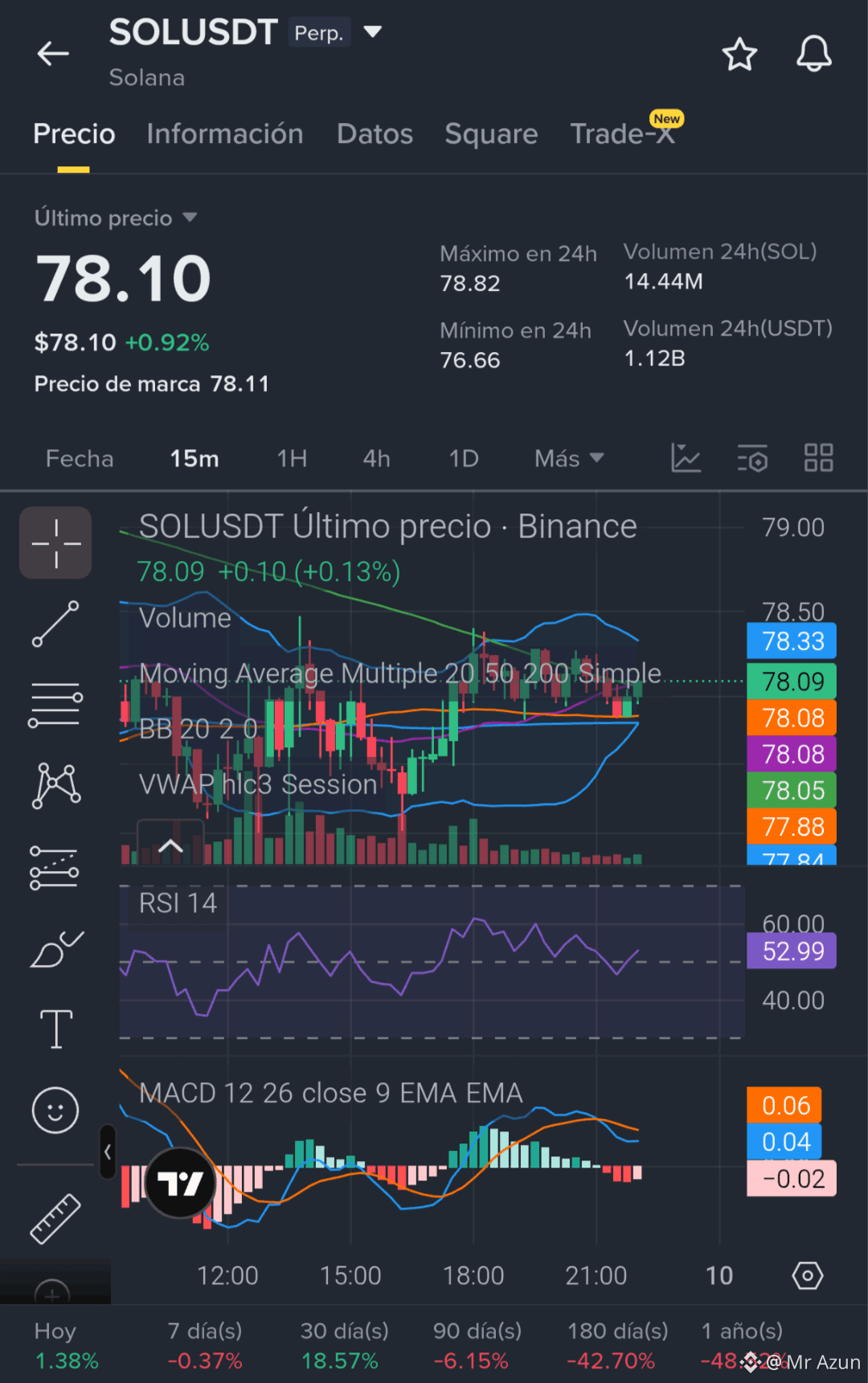Select the XABCD pattern tool
This screenshot has width=868, height=1383.
[55, 785]
